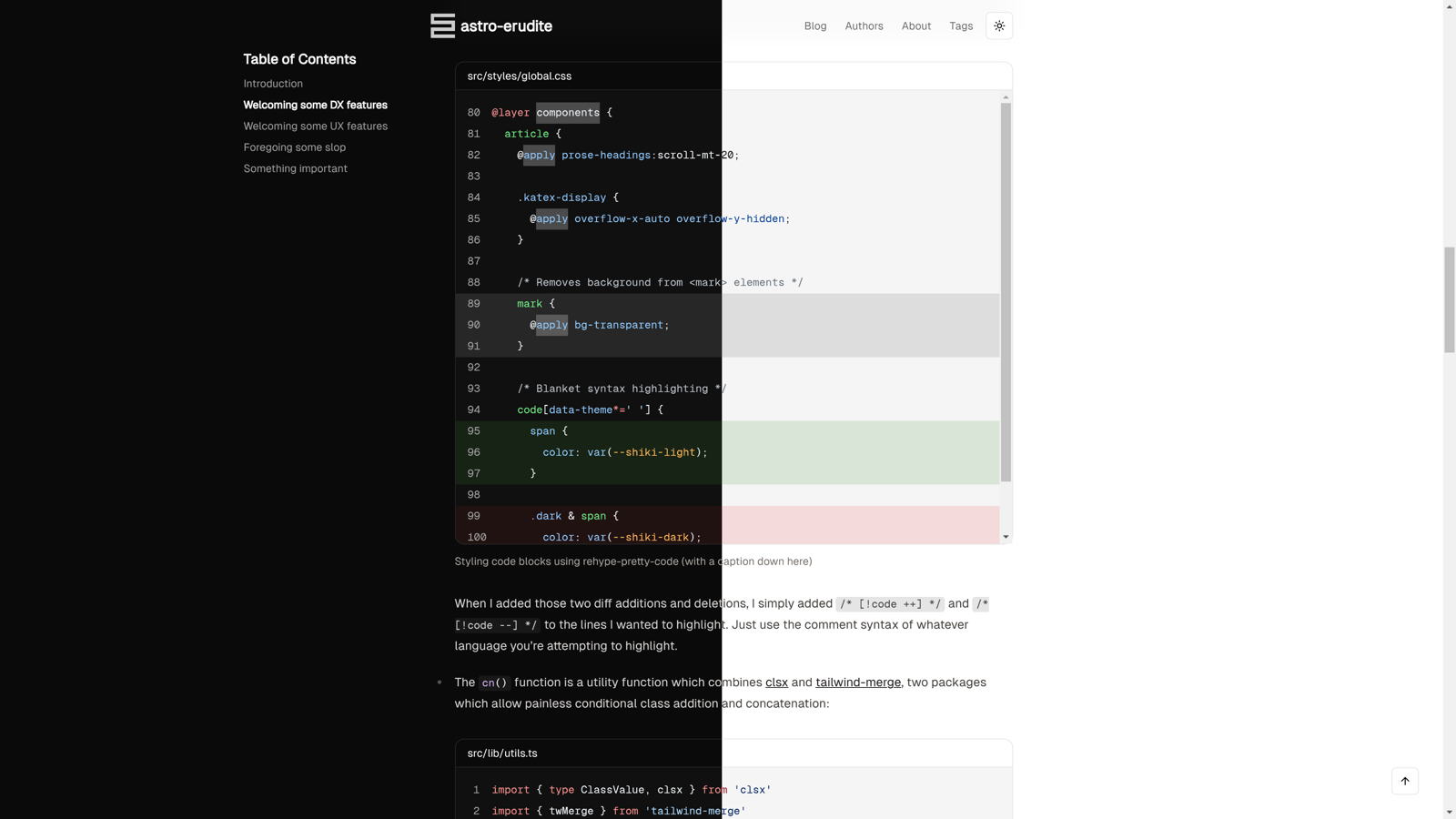The height and width of the screenshot is (819, 1456).
Task: Toggle the light/dark theme sun button
Action: pyautogui.click(x=999, y=25)
